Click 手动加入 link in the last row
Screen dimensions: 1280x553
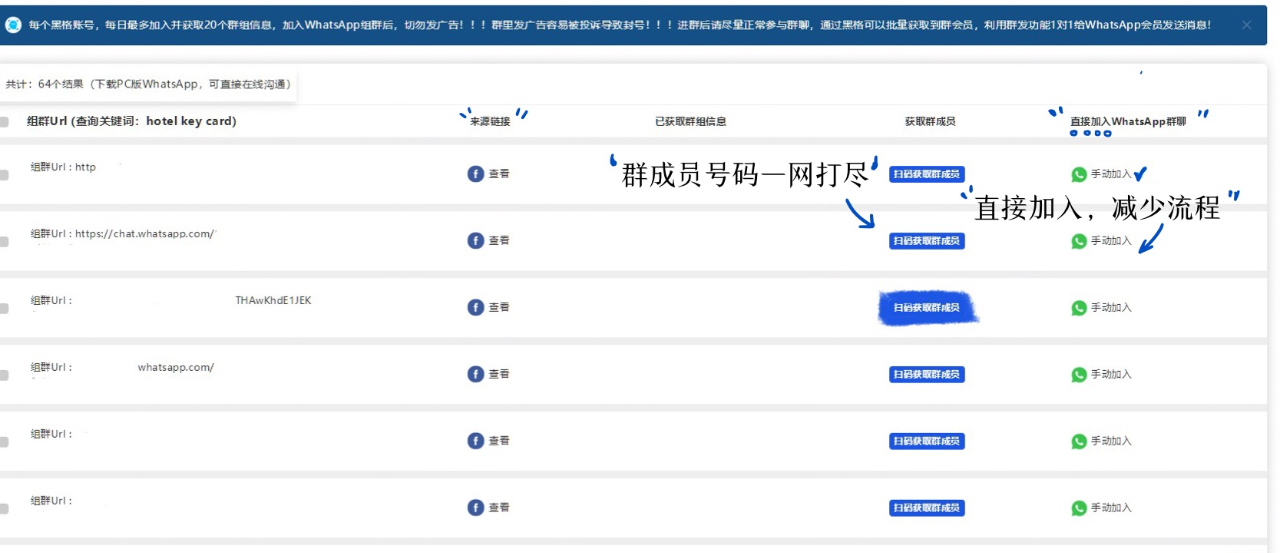[x=1111, y=508]
